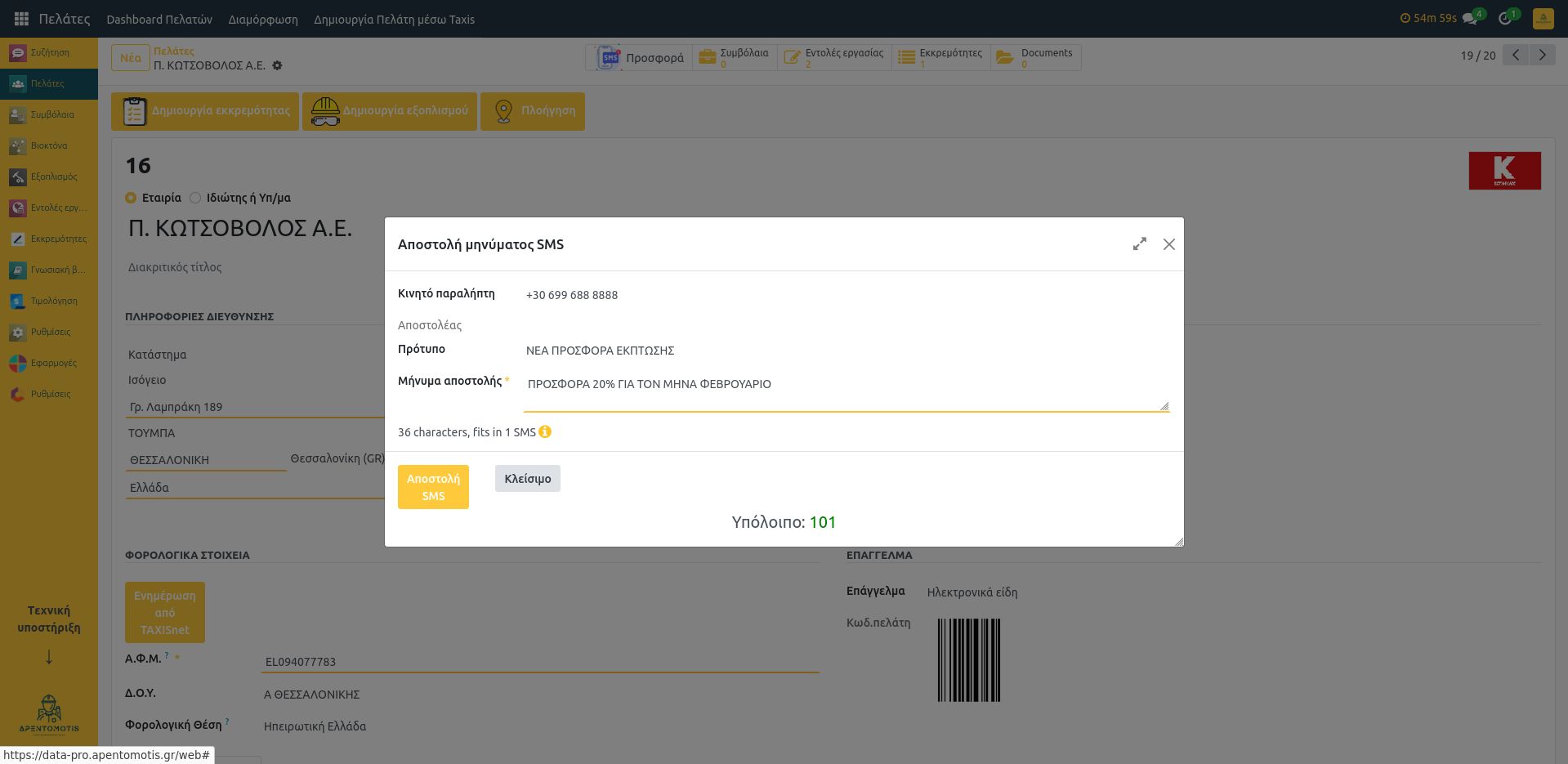Click the Πλοήγηση button
The image size is (1568, 764).
point(533,111)
